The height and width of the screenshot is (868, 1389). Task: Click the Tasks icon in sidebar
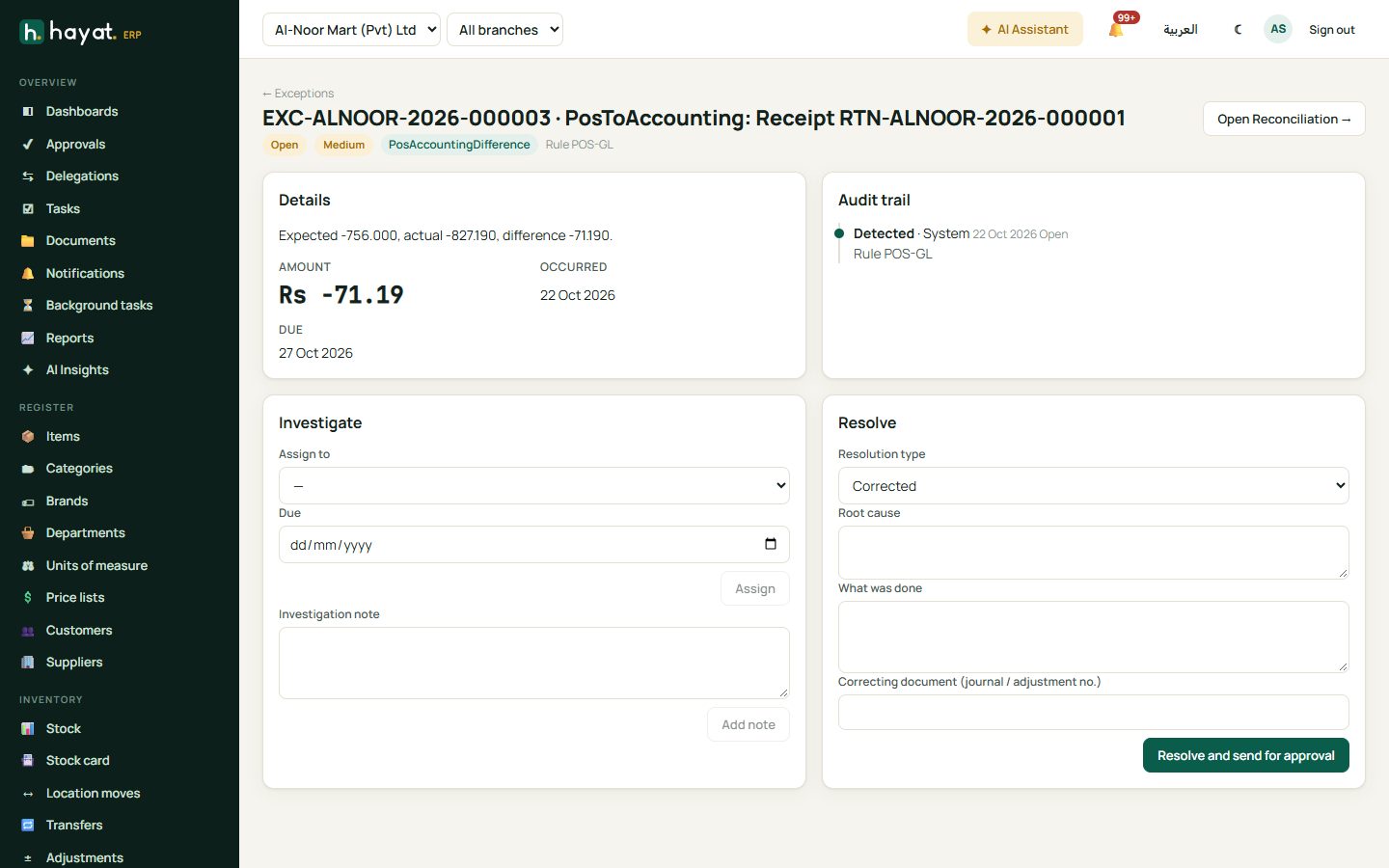[28, 209]
